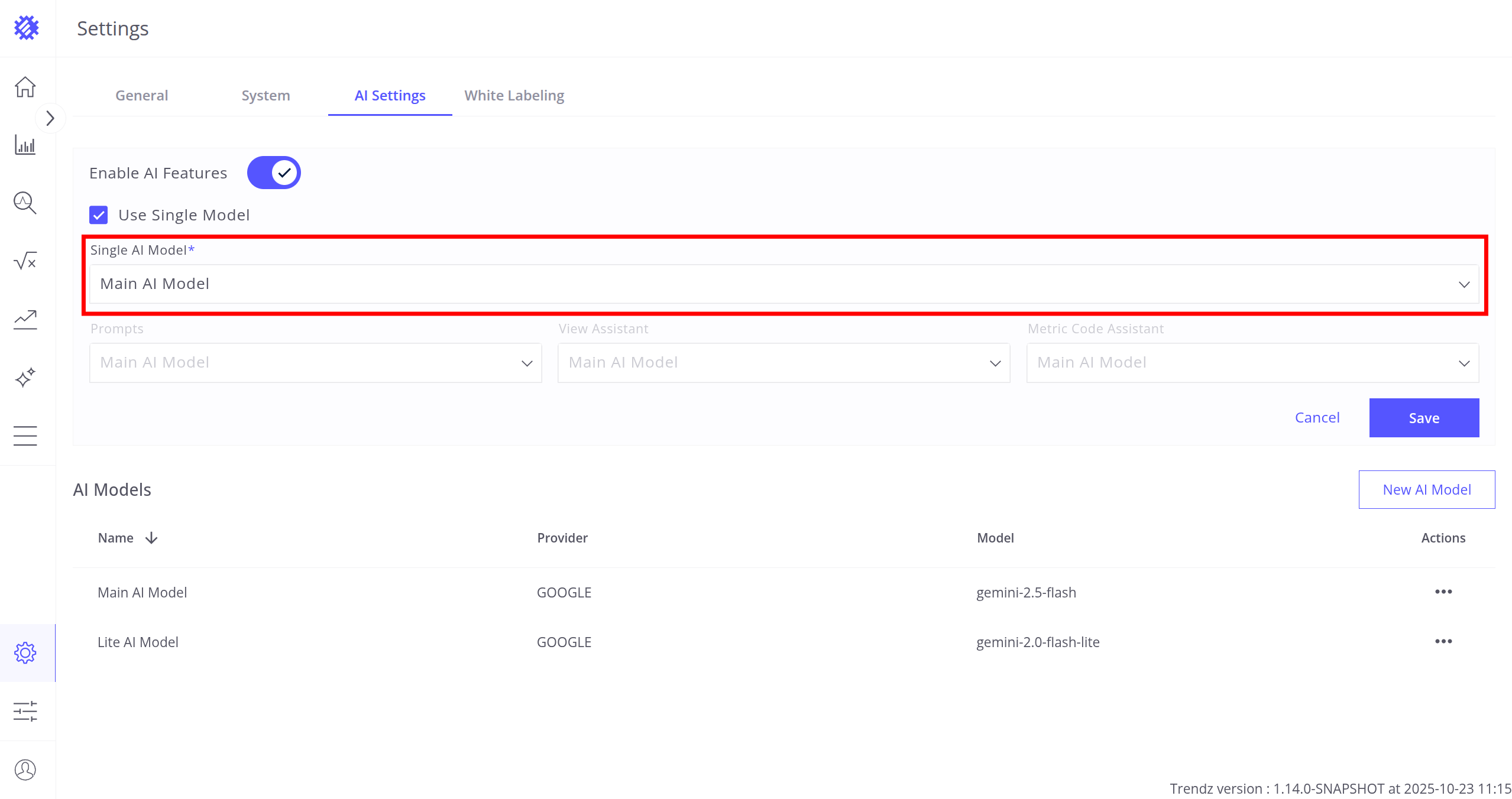Open the user profile icon
The width and height of the screenshot is (1512, 799).
tap(25, 769)
